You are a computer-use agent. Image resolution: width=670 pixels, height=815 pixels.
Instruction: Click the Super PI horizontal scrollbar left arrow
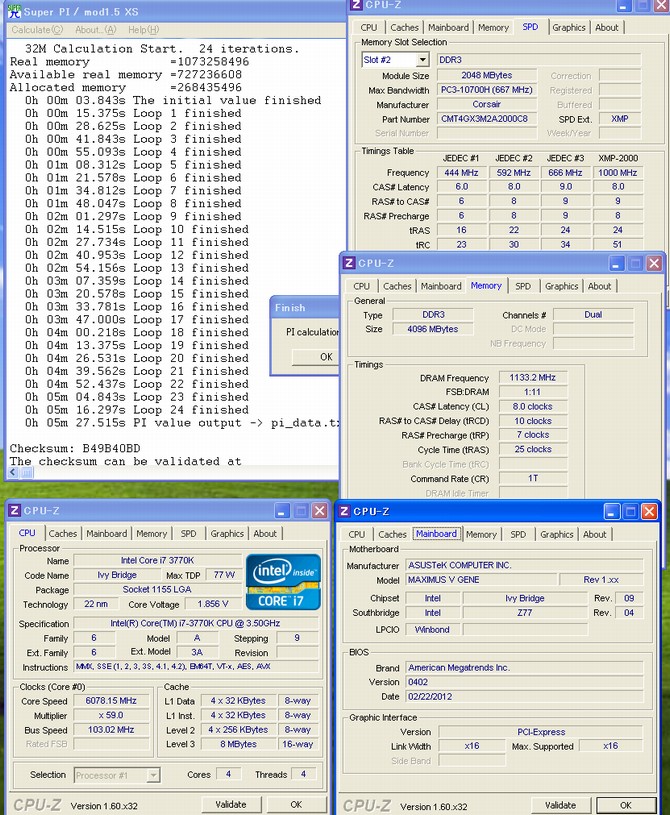tap(13, 472)
